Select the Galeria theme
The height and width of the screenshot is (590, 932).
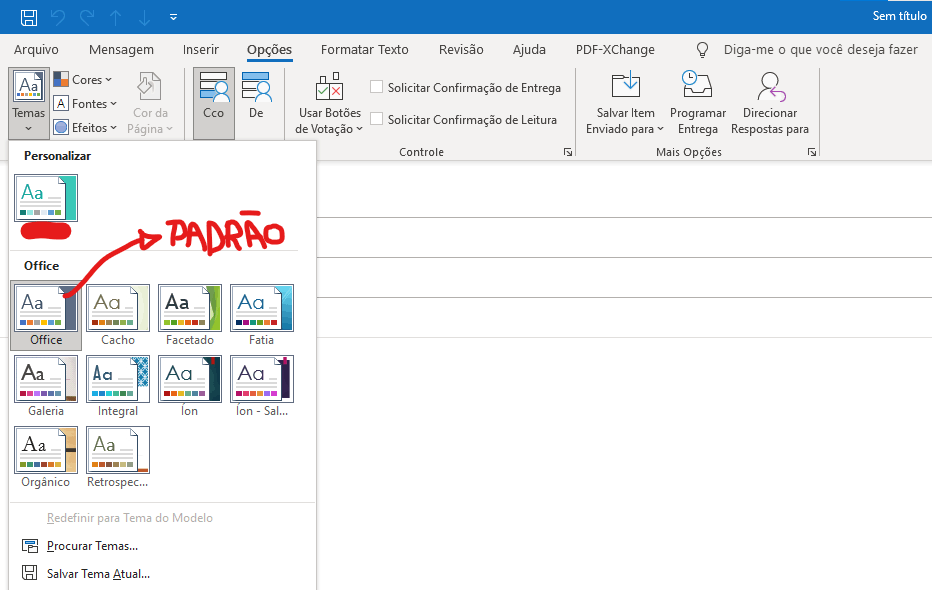click(46, 387)
